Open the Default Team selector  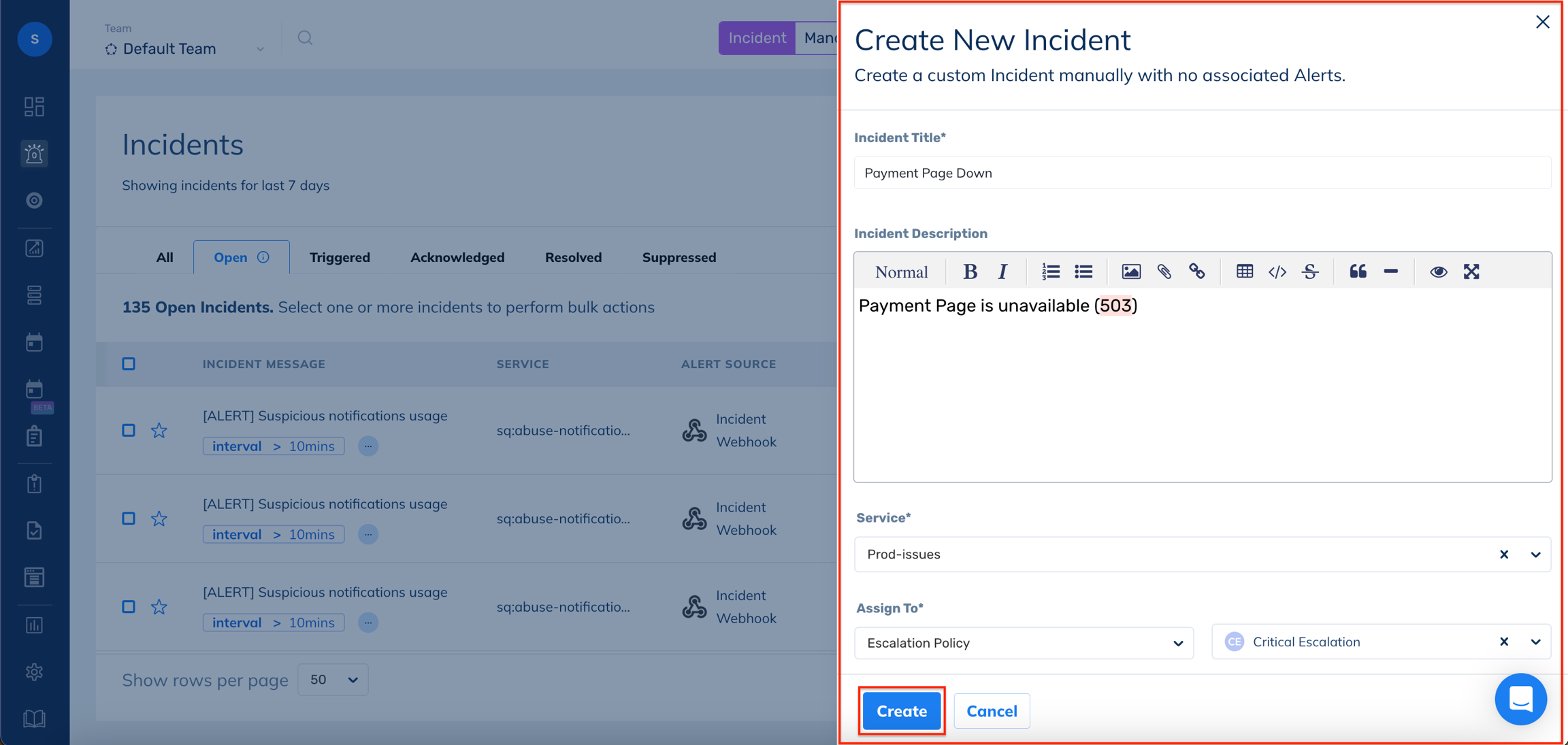(x=184, y=49)
